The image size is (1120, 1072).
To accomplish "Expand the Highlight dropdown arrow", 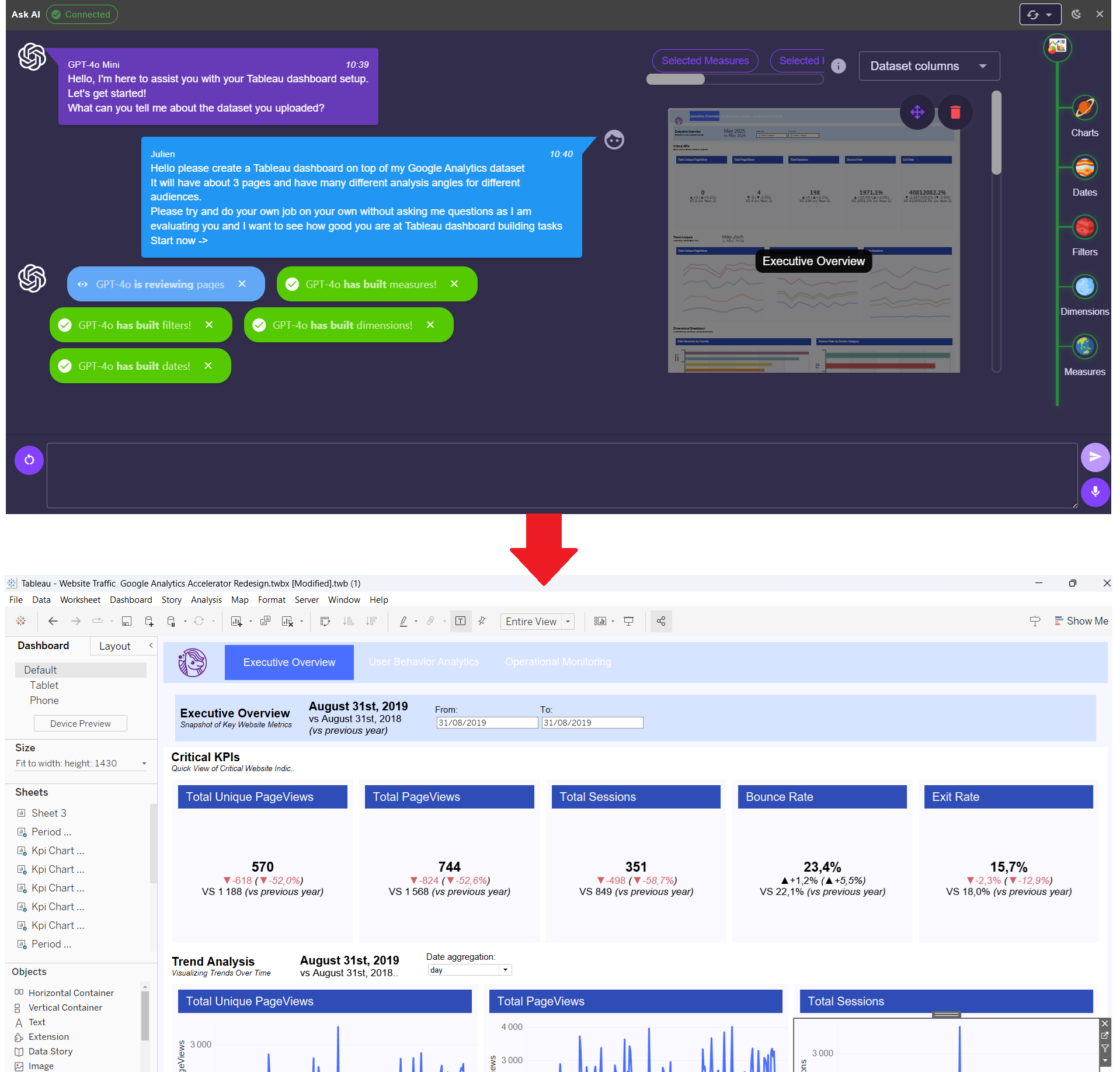I will [x=416, y=622].
